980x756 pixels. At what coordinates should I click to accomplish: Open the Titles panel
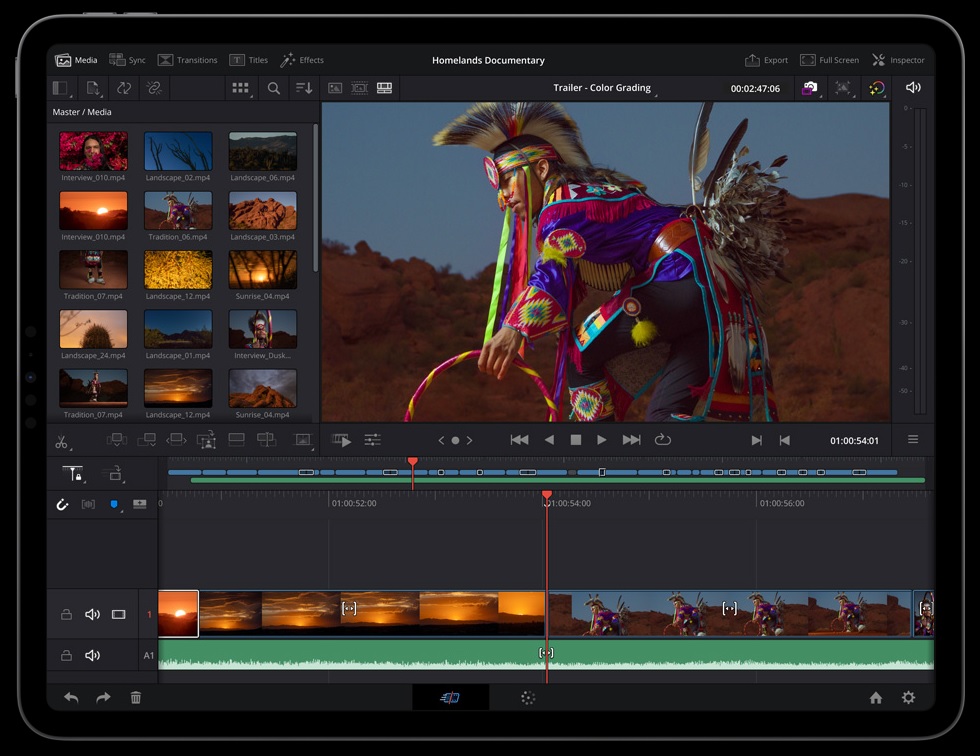click(248, 60)
